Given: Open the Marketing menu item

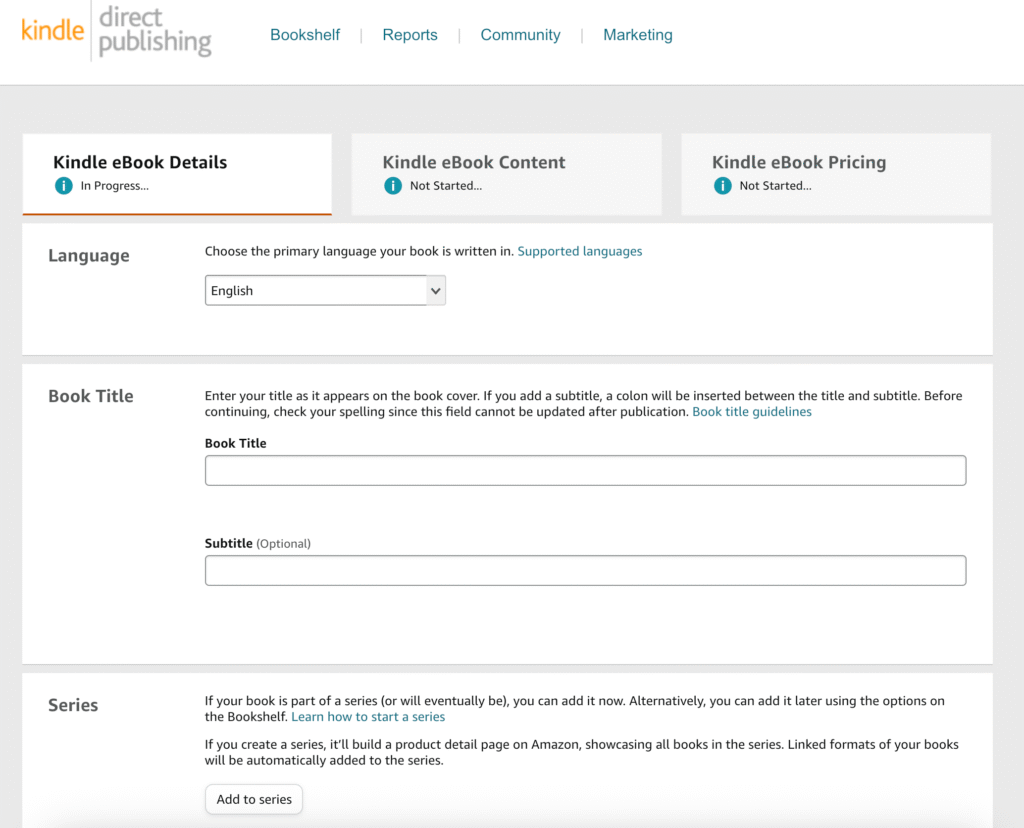Looking at the screenshot, I should point(638,35).
